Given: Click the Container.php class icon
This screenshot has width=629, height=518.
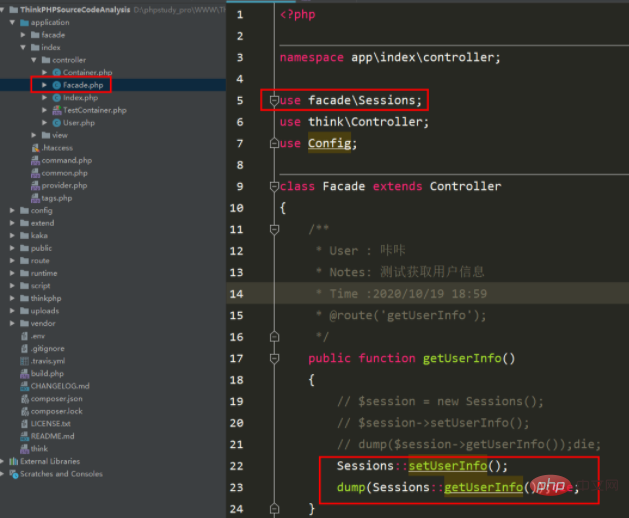Looking at the screenshot, I should pyautogui.click(x=57, y=72).
